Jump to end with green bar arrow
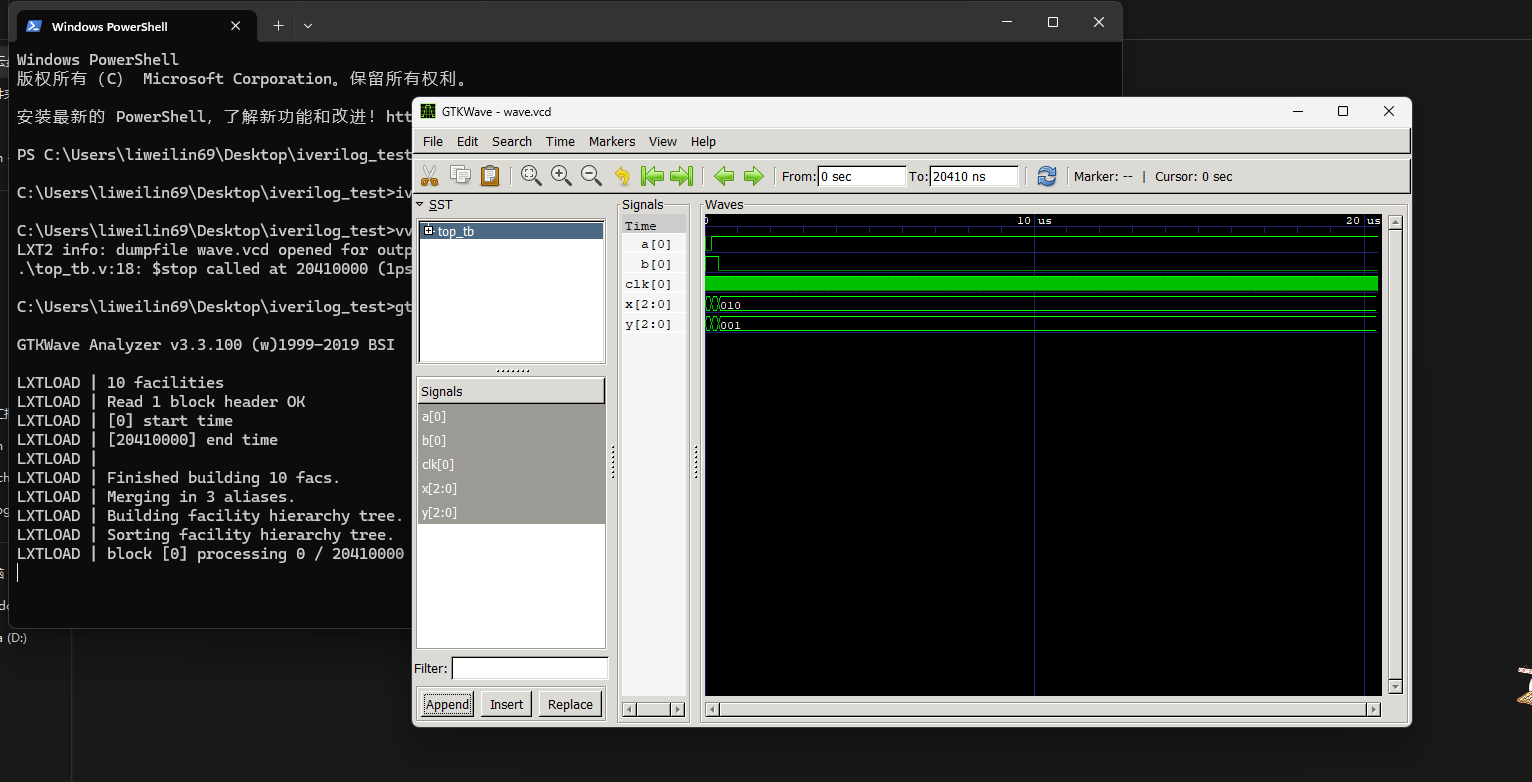This screenshot has width=1532, height=782. (682, 176)
